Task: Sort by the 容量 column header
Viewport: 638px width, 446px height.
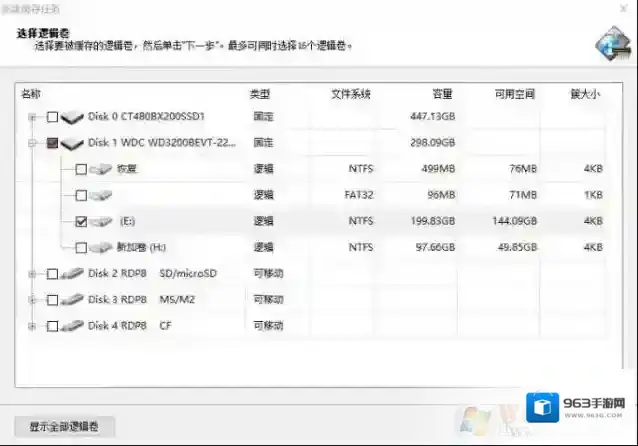Action: [442, 94]
